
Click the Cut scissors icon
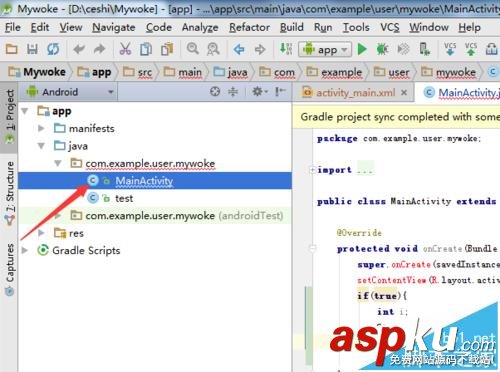pos(125,49)
